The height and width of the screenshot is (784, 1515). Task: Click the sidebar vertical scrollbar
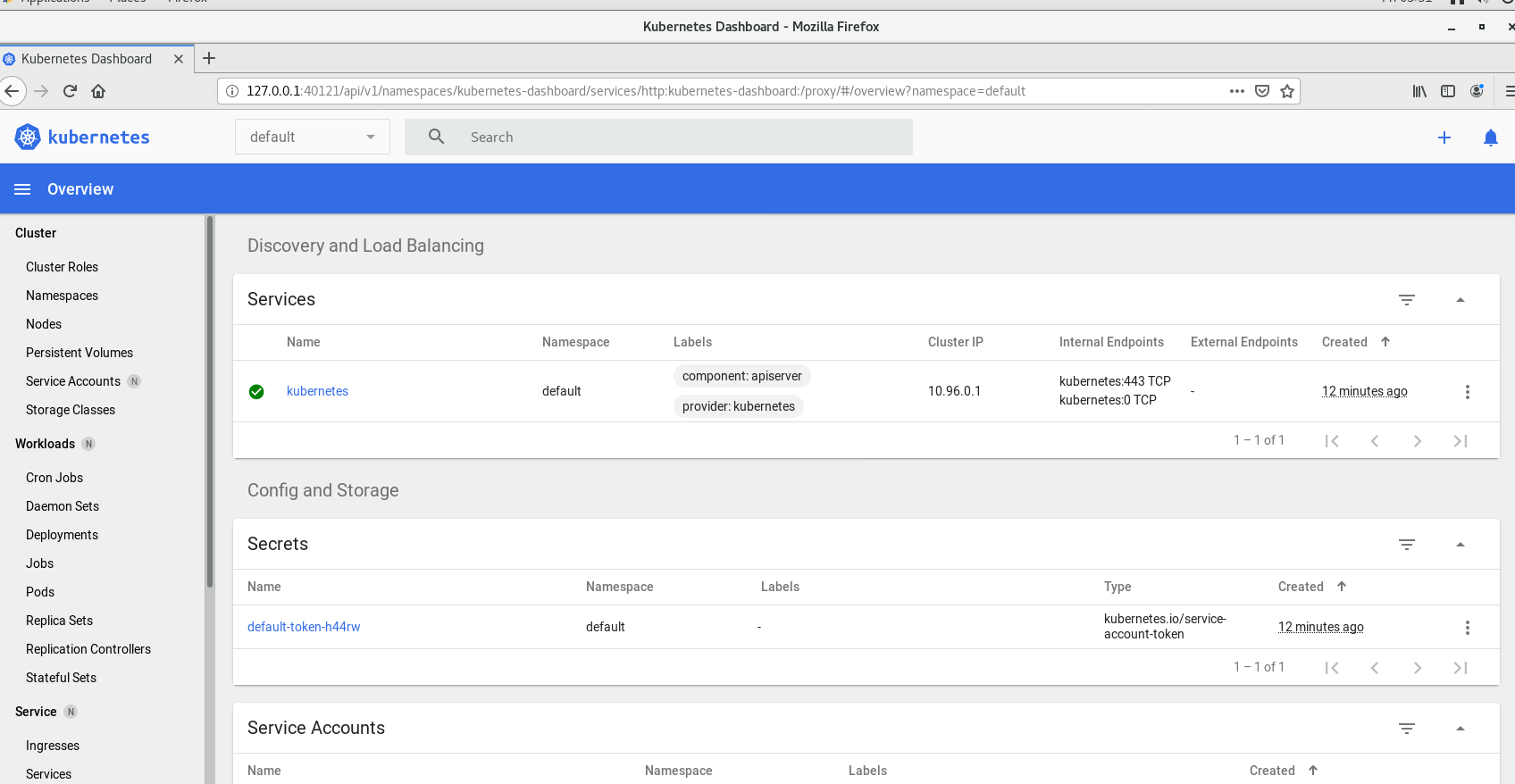coord(210,402)
